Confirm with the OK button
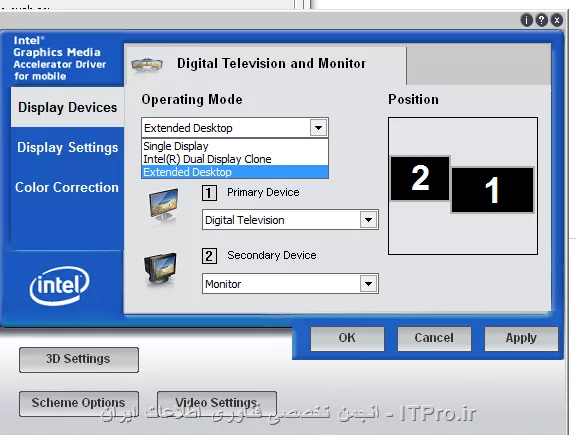576x435 pixels. coord(347,338)
